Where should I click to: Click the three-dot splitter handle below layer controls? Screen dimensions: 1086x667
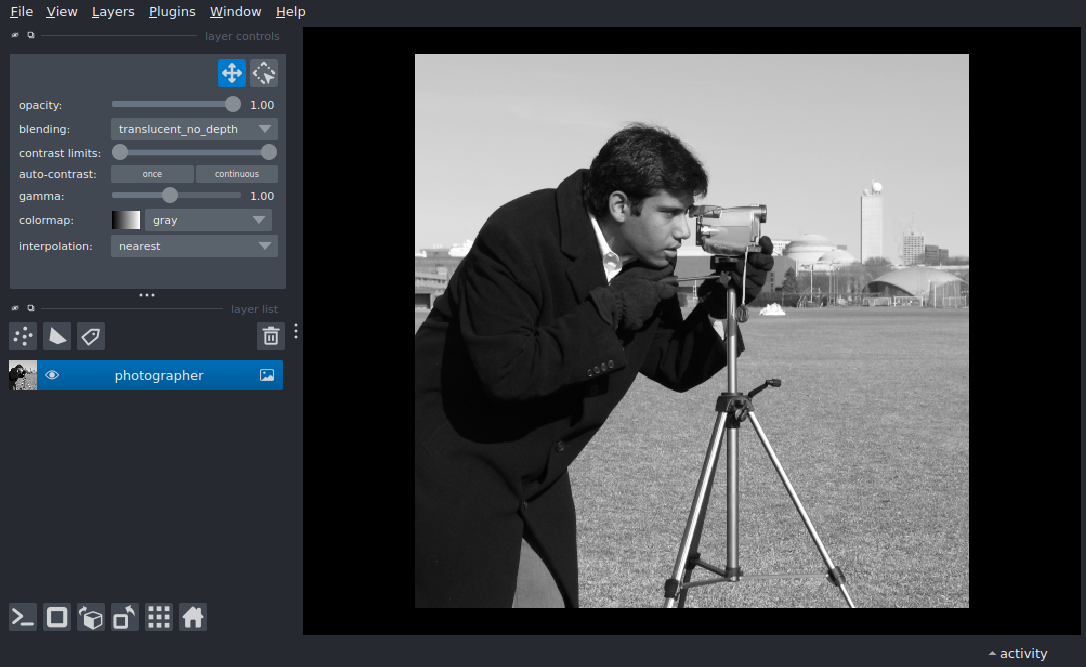[x=147, y=295]
